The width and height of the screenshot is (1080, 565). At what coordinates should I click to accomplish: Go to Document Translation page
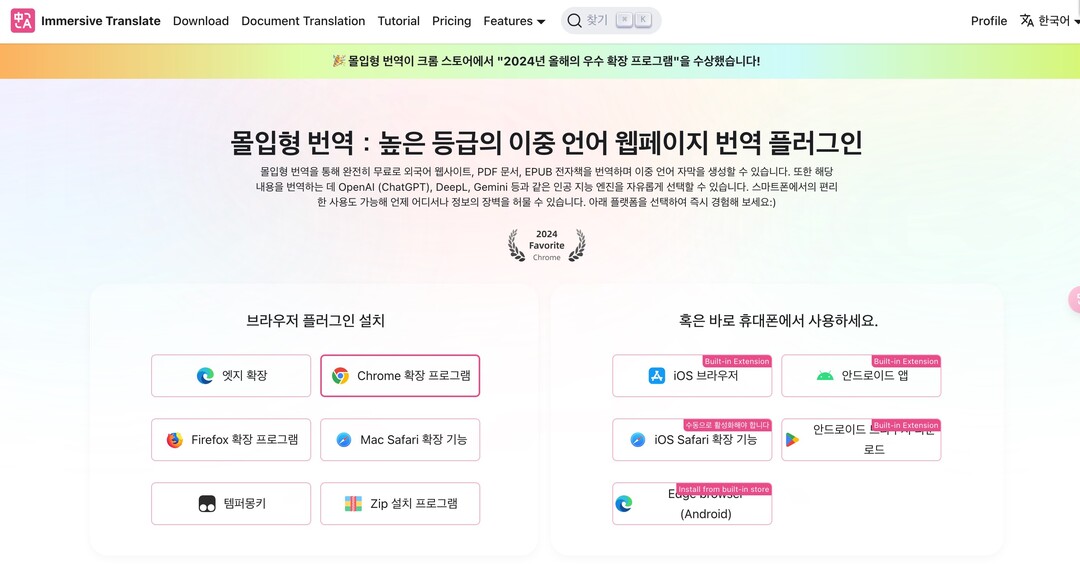[x=303, y=21]
